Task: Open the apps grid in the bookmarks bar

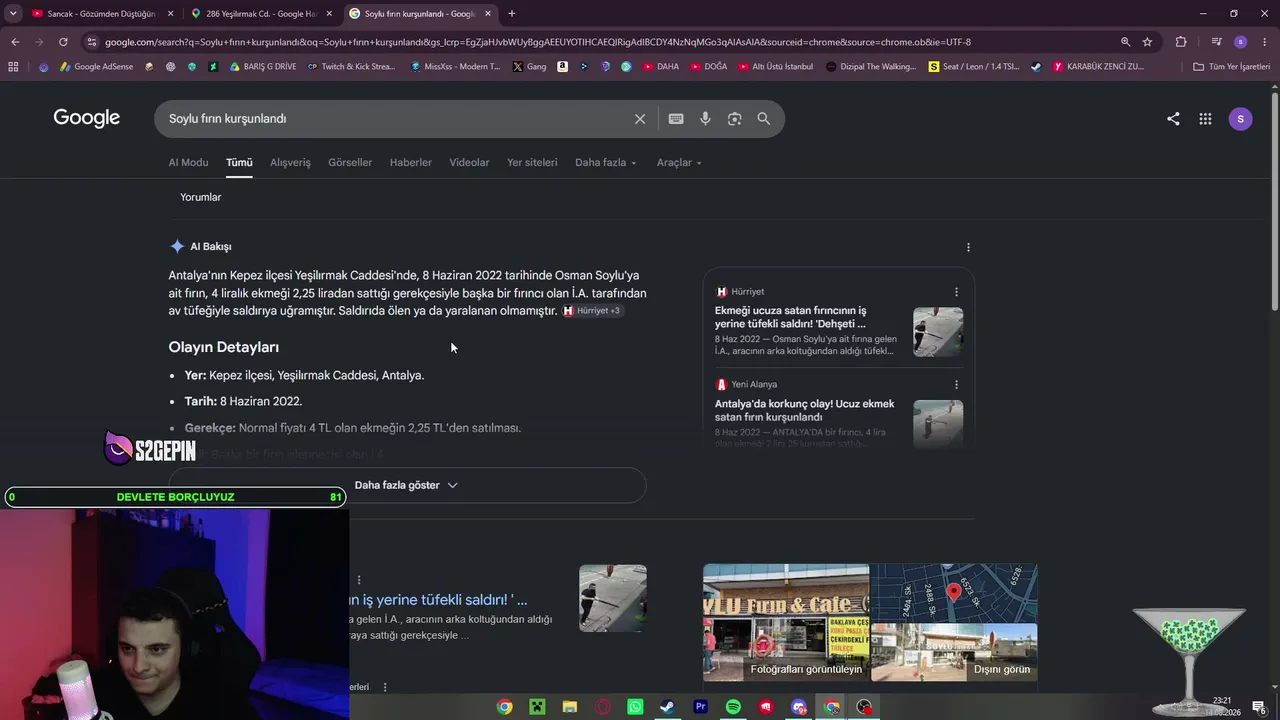Action: pos(13,67)
